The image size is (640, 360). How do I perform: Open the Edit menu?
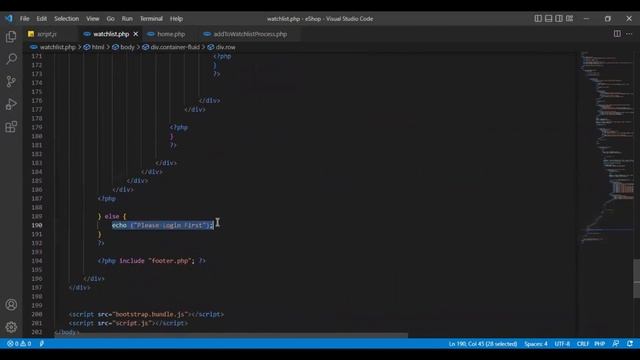pyautogui.click(x=42, y=18)
